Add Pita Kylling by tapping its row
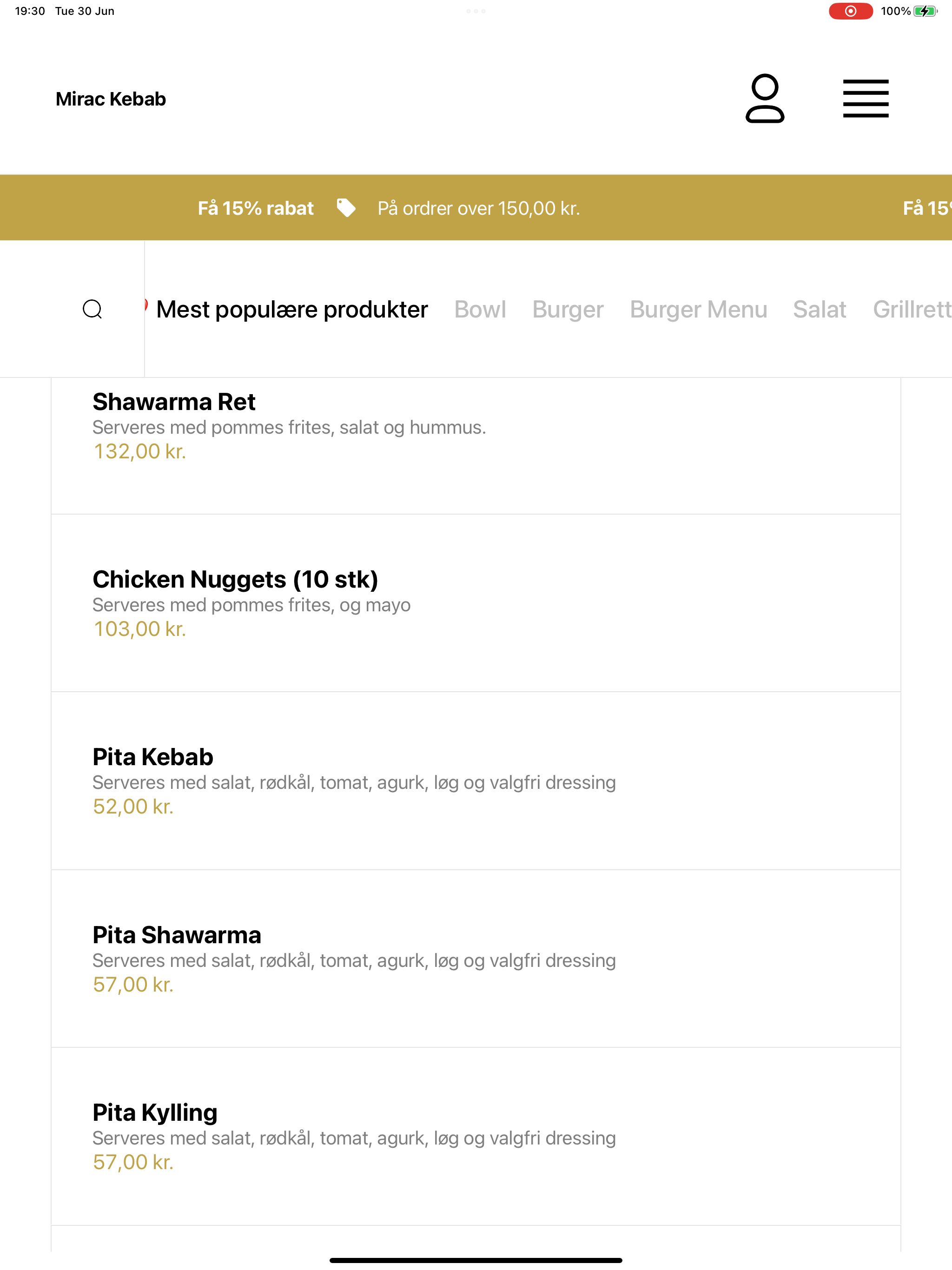This screenshot has width=952, height=1270. pyautogui.click(x=476, y=1136)
